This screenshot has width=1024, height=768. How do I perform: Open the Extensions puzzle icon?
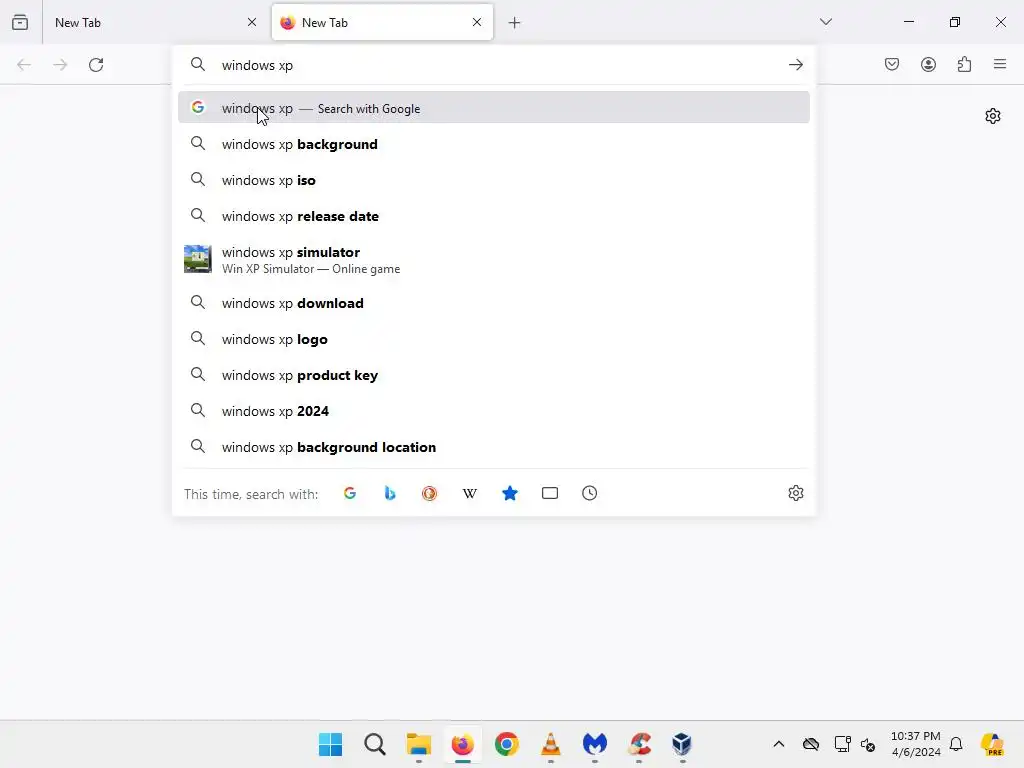(x=964, y=64)
